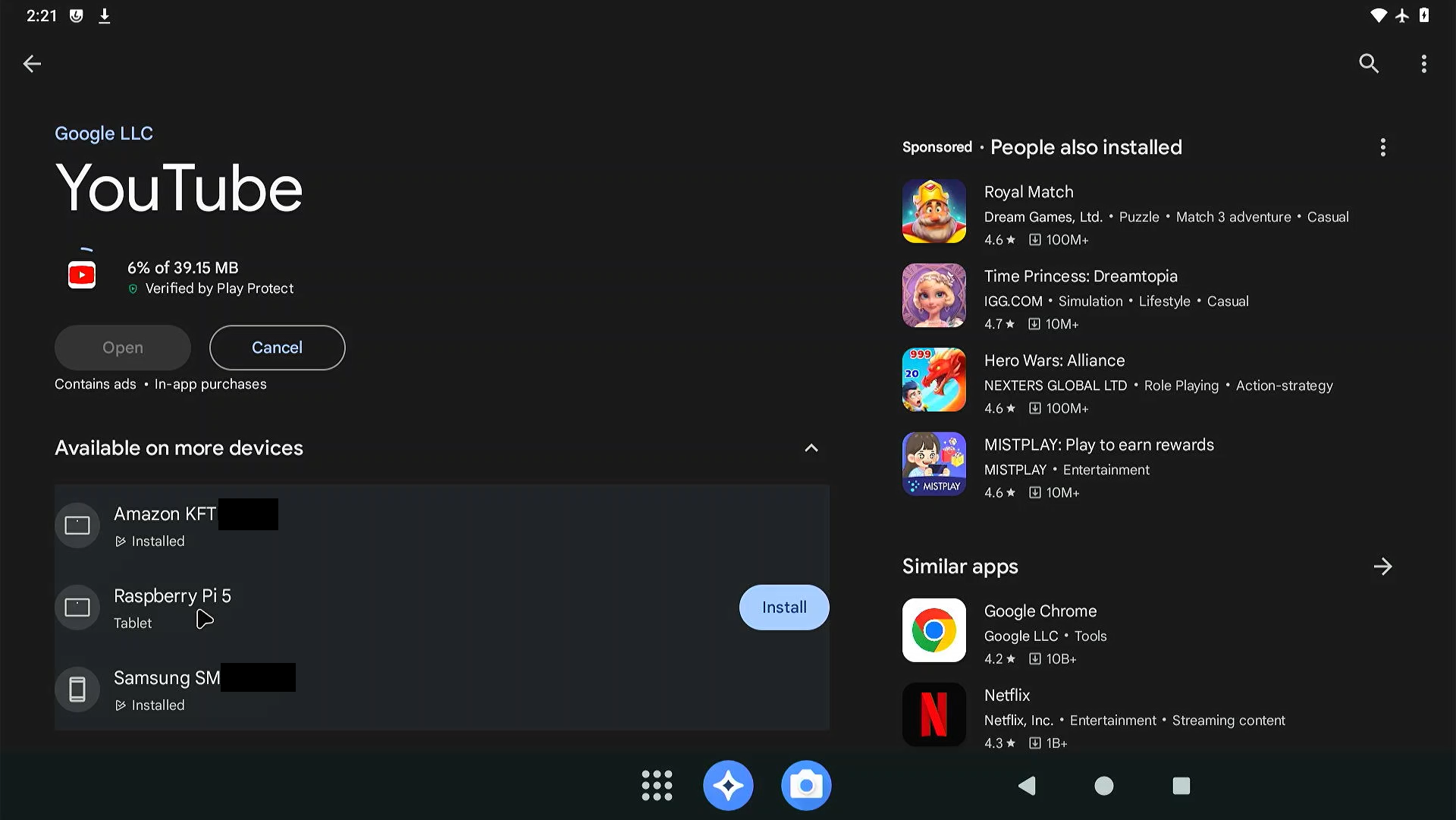Screen dimensions: 1456x820
Task: Open the Play Store search icon
Action: pos(1368,64)
